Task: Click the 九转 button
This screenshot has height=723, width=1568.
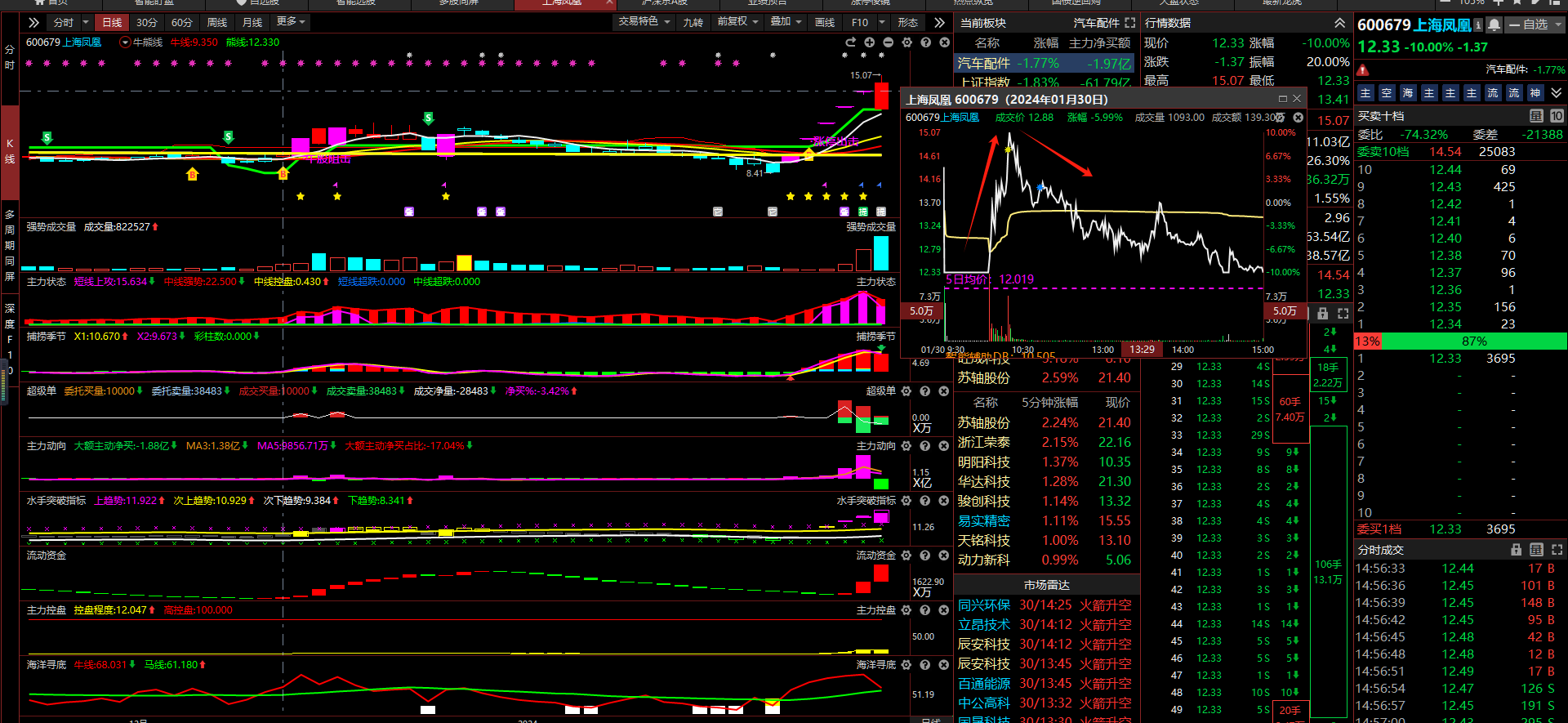Action: click(x=693, y=22)
